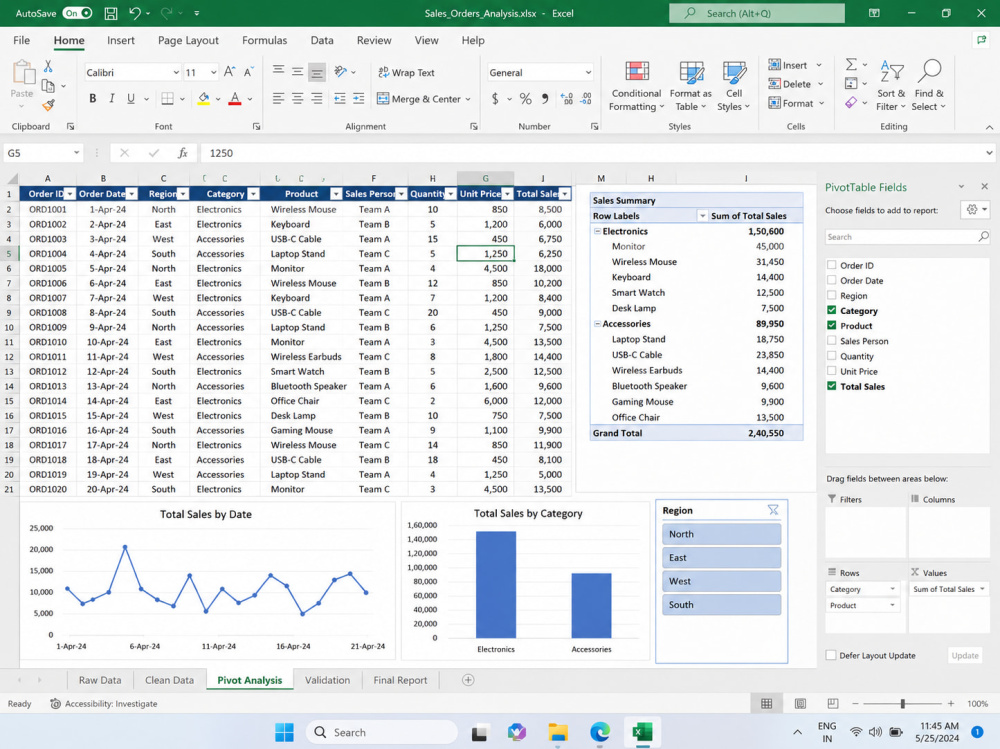This screenshot has height=749, width=1000.
Task: Open Format as Table gallery
Action: coord(691,86)
